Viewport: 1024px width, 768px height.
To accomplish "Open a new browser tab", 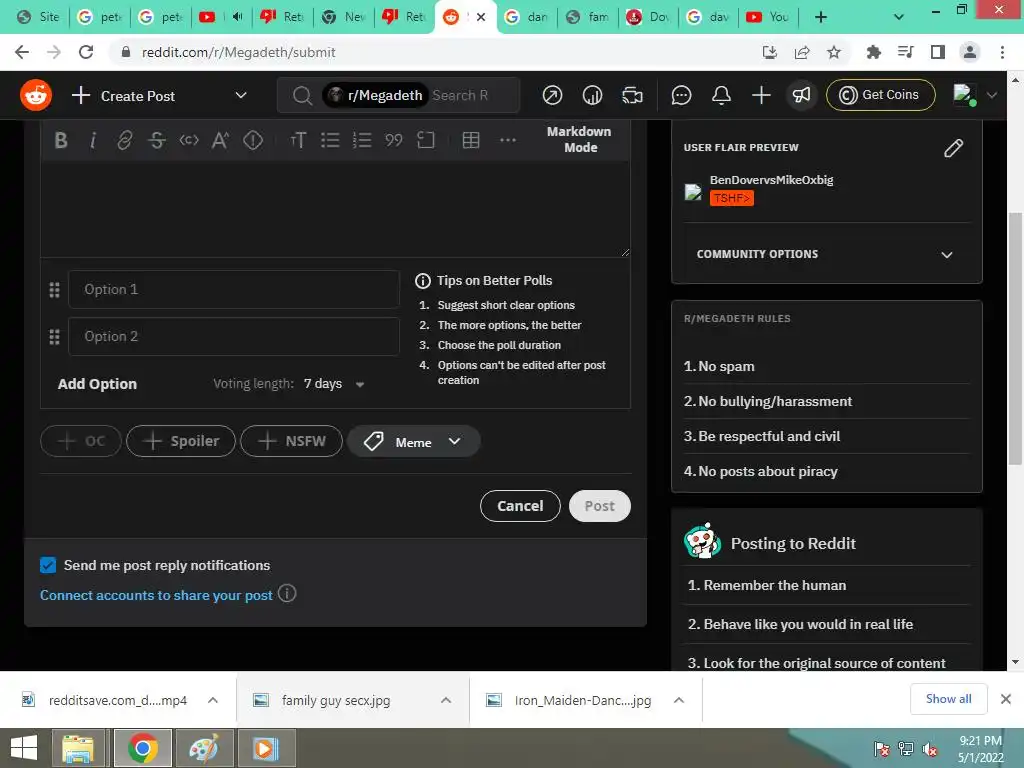I will click(821, 17).
